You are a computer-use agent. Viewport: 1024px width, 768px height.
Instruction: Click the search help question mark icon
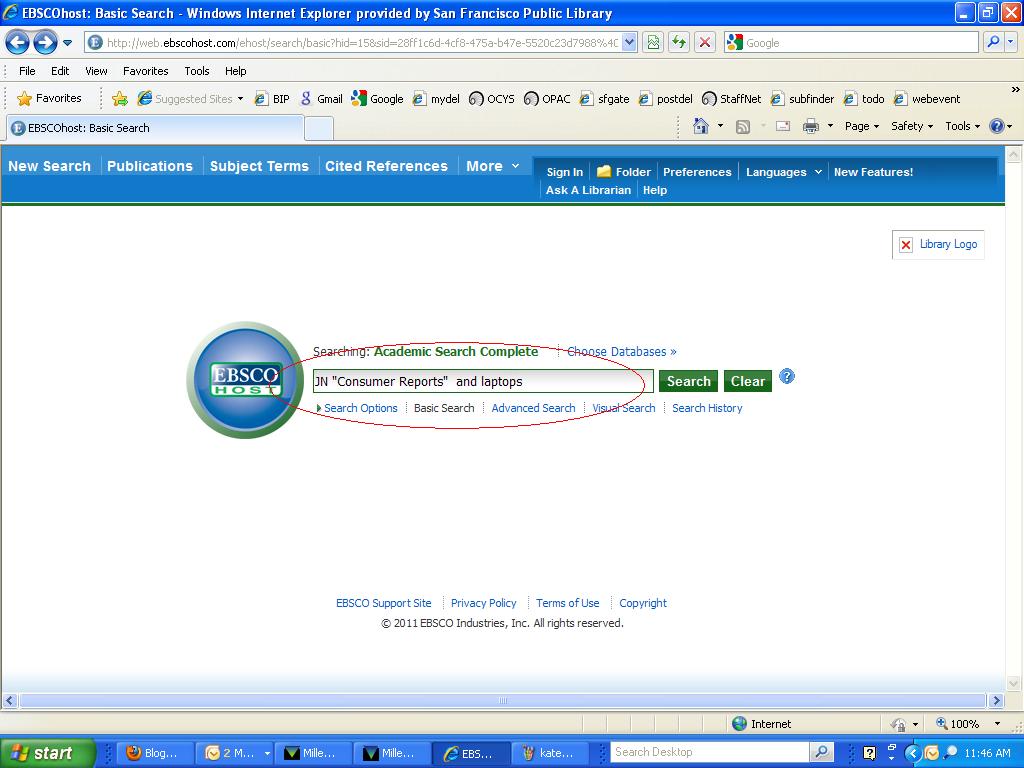787,377
